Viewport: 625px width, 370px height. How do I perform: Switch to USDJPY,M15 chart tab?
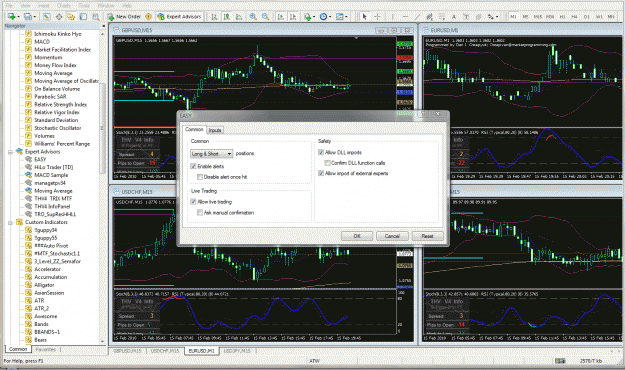coord(237,351)
